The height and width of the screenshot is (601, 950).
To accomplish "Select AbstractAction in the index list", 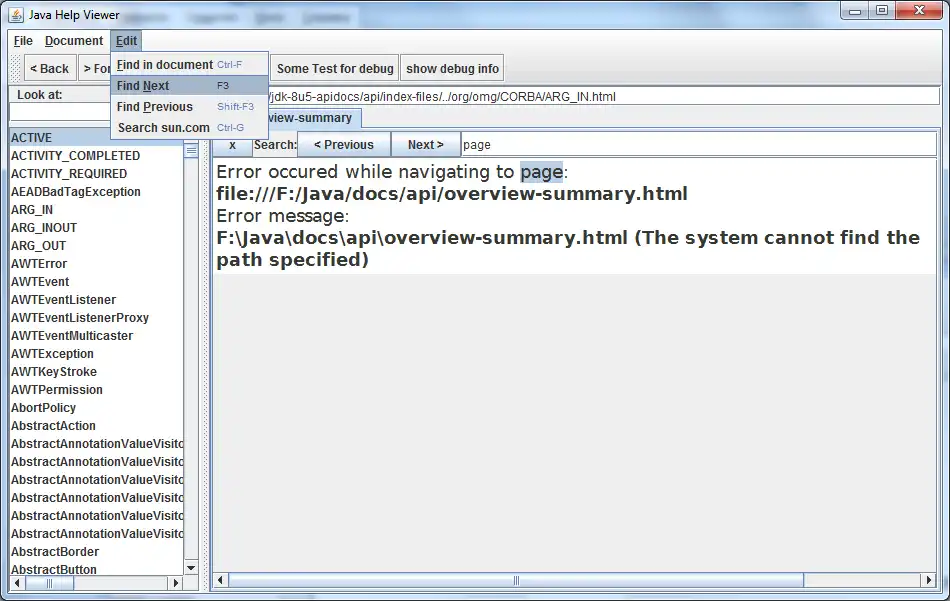I will point(97,426).
